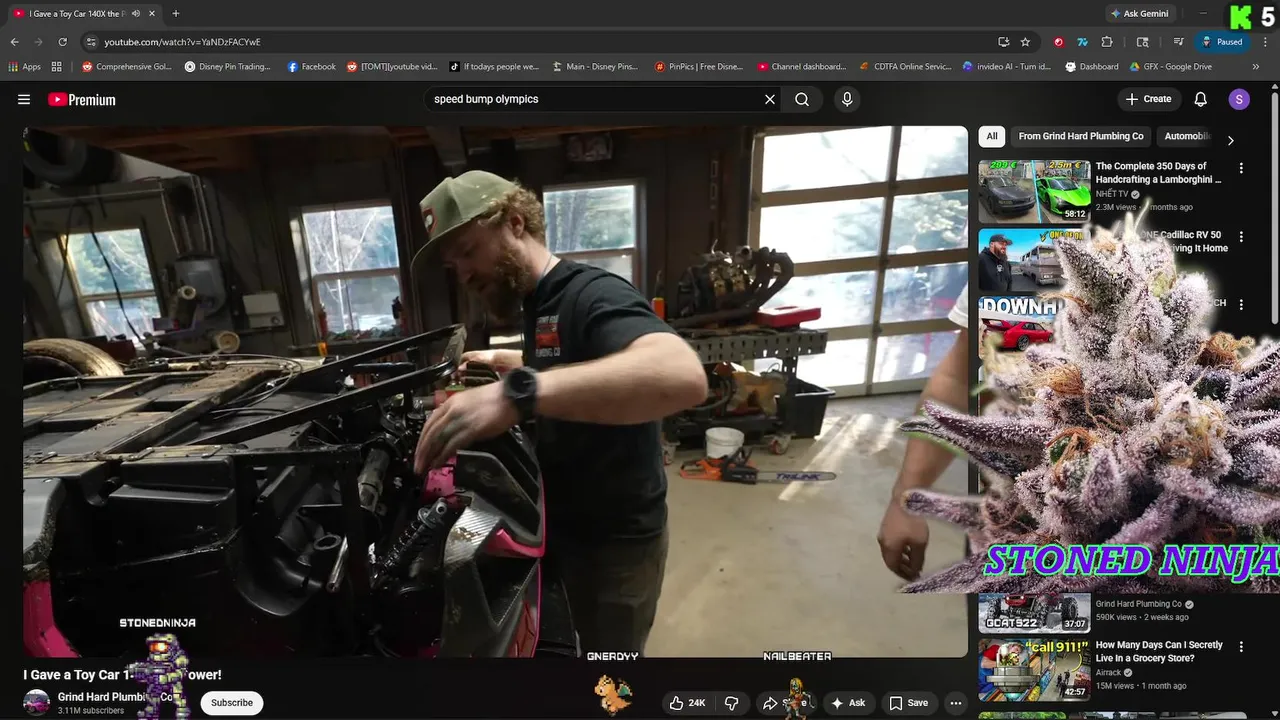Viewport: 1280px width, 720px height.
Task: Open the [TOMT] youtube vid bookmark
Action: [392, 67]
